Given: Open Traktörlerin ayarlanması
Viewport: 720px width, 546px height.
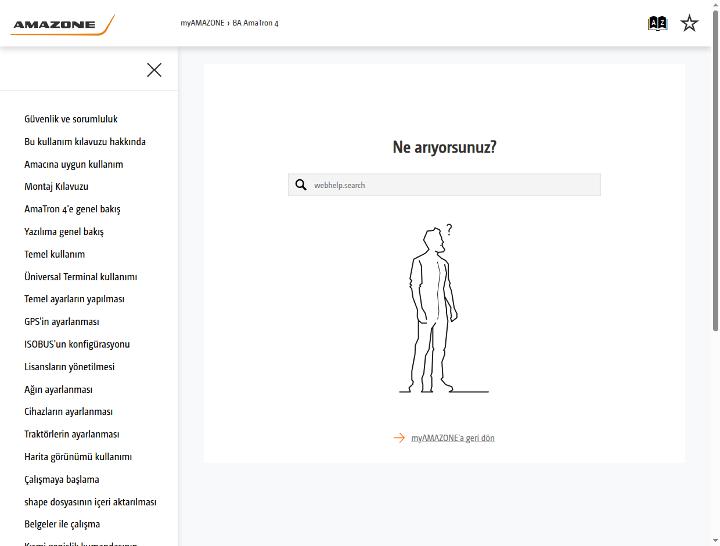Looking at the screenshot, I should [x=72, y=434].
